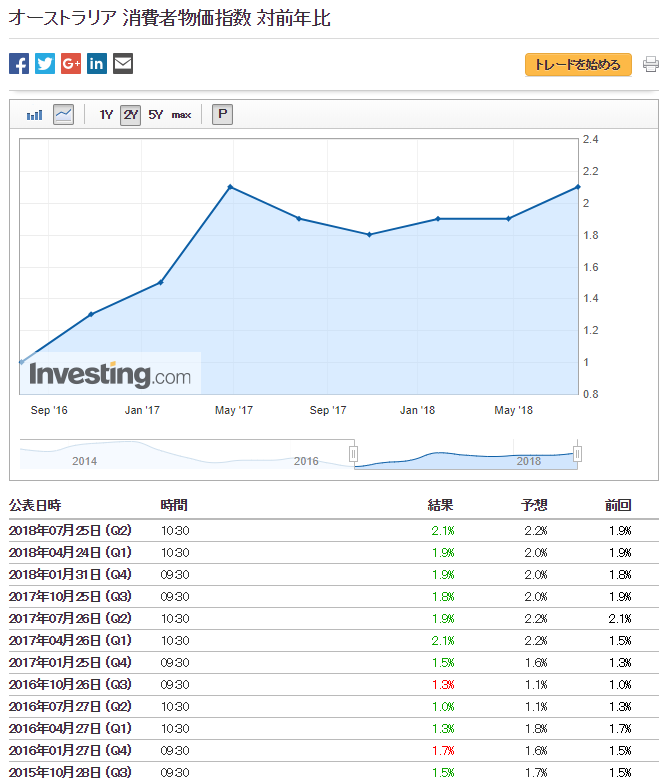This screenshot has height=784, width=668.
Task: Show 5Y chart history
Action: click(156, 115)
